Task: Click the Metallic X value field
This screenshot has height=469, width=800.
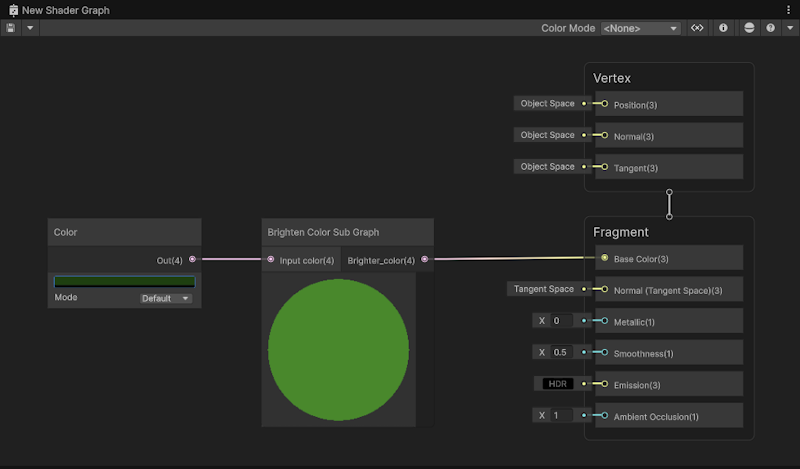Action: [x=561, y=321]
